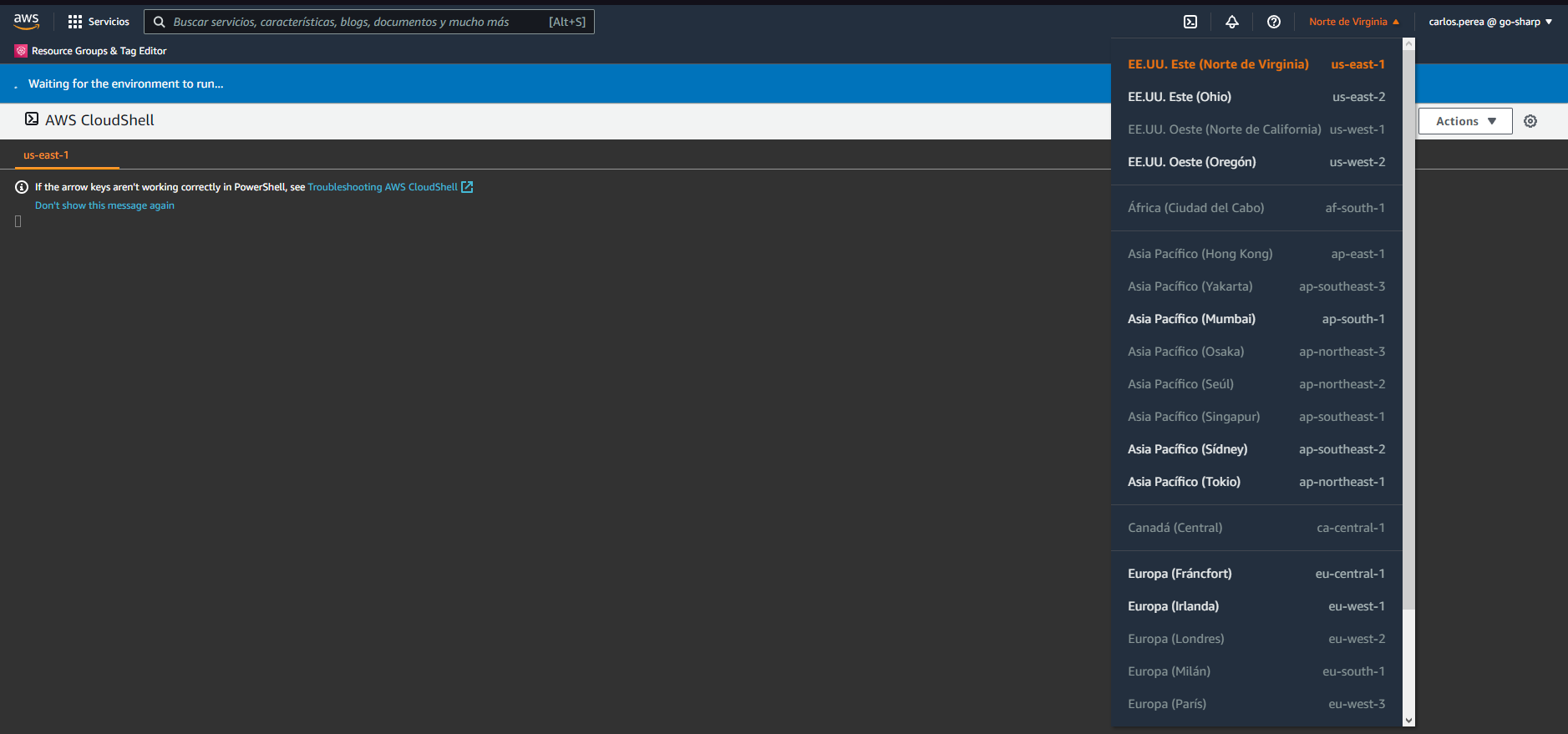Open CloudShell from the top bar icon
Image resolution: width=1568 pixels, height=734 pixels.
click(x=1190, y=22)
